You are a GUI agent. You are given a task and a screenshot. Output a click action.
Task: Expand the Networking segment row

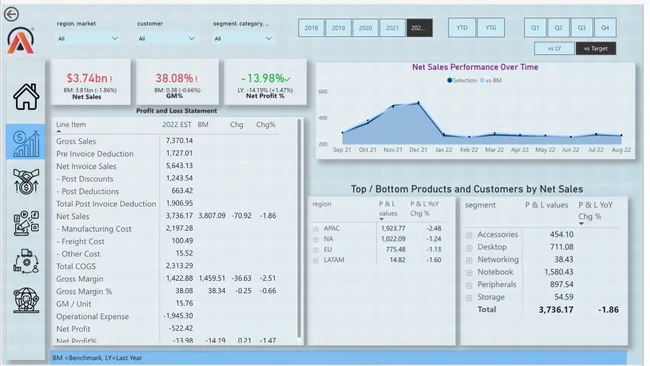pos(469,260)
